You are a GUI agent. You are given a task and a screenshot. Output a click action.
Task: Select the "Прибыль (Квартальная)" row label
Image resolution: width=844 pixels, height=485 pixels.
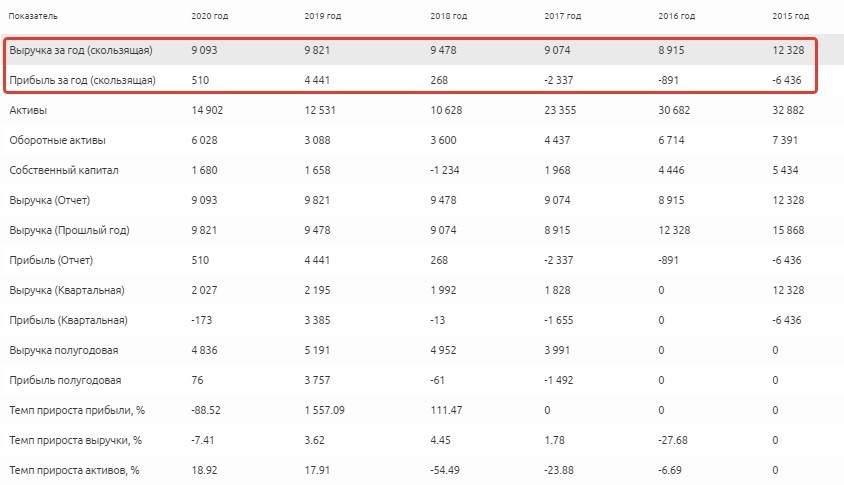(67, 320)
